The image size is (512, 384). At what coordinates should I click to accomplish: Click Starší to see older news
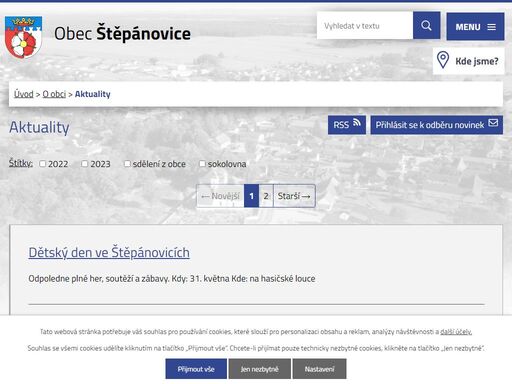coord(294,196)
